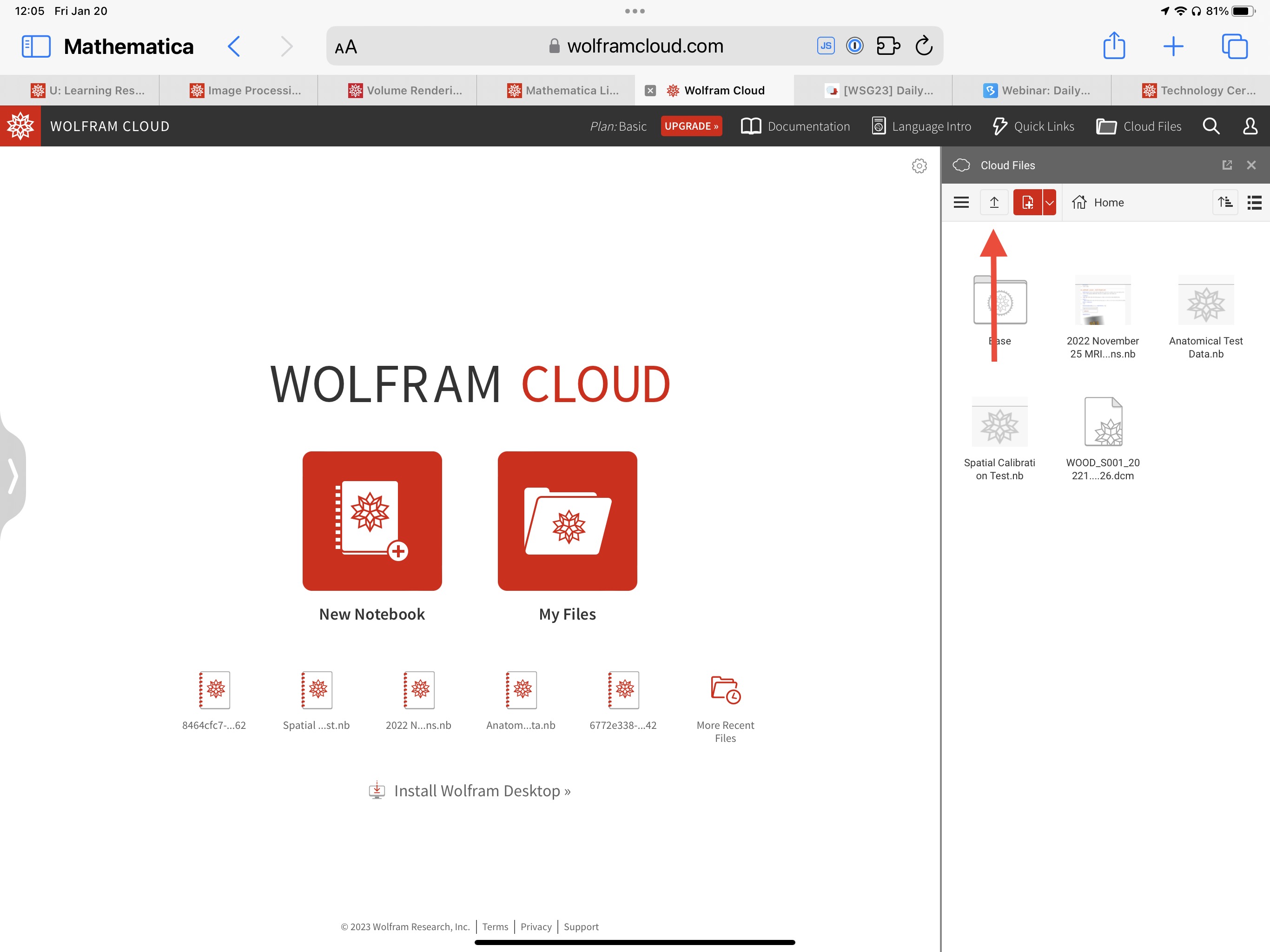The width and height of the screenshot is (1270, 952).
Task: Select the Quick Links icon
Action: click(x=999, y=126)
